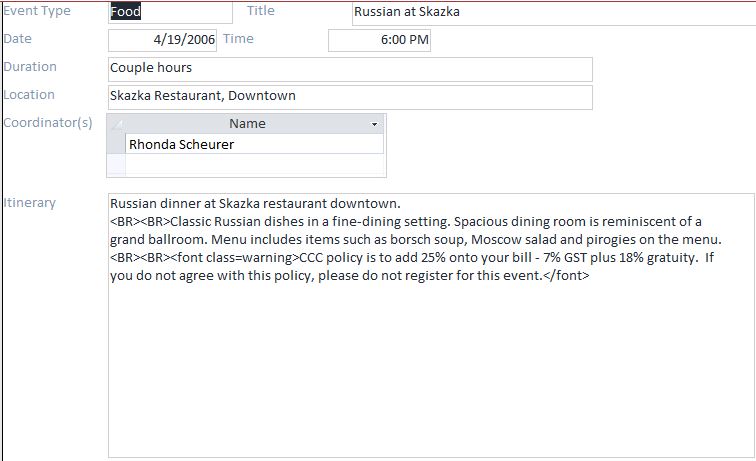Click the Coordinator(s) label
756x461 pixels.
[48, 123]
